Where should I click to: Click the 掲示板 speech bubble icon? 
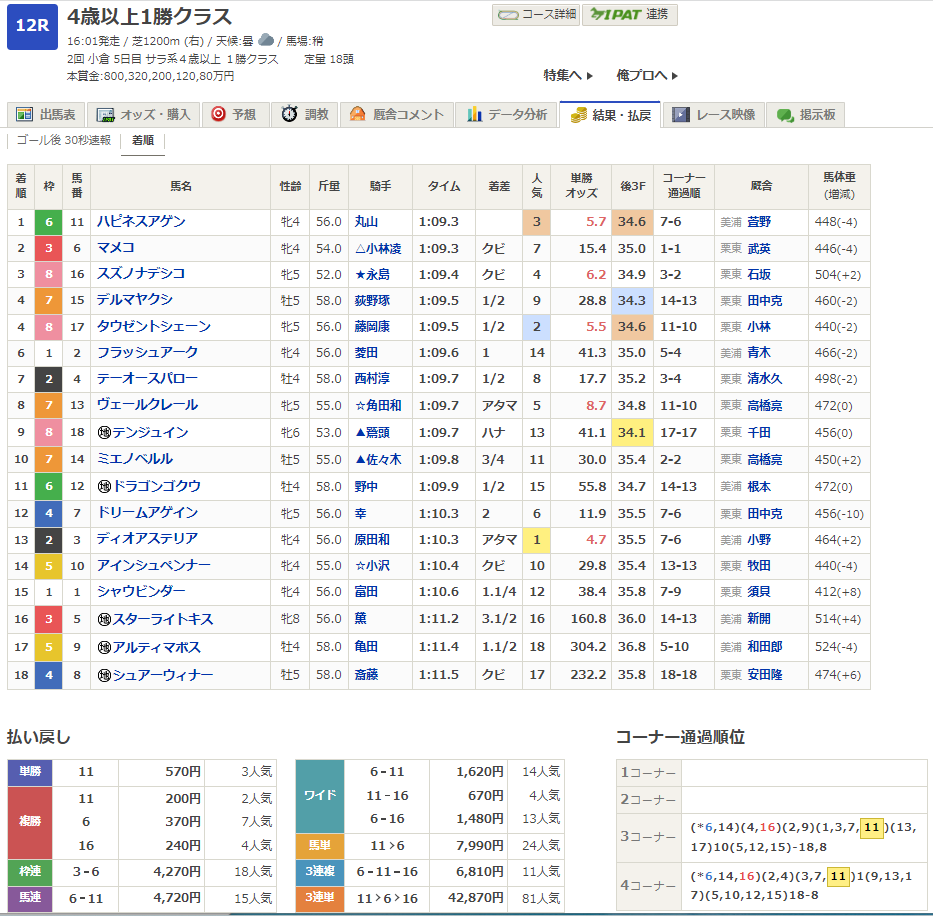785,115
